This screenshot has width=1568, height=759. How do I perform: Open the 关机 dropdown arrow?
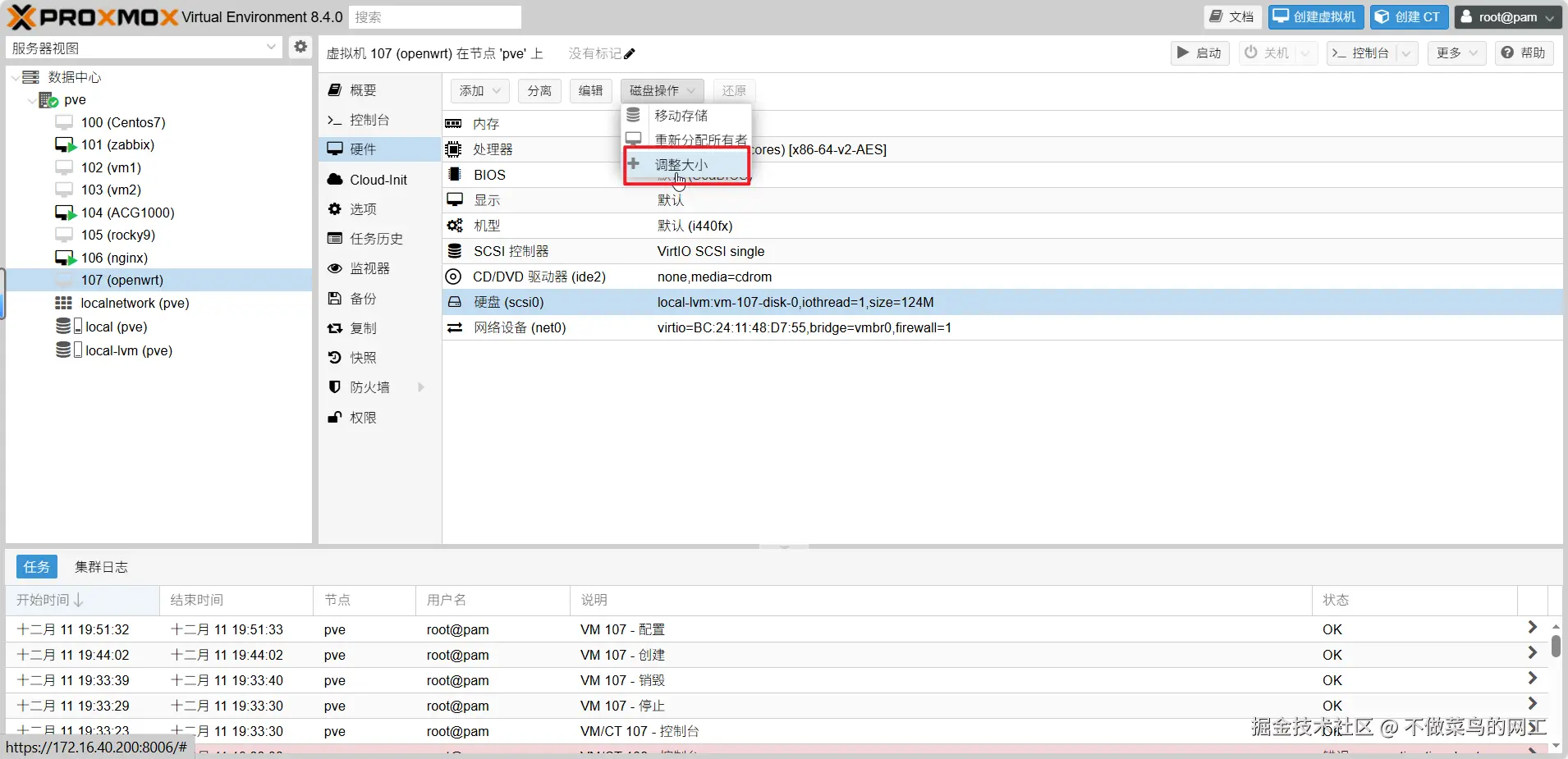1306,53
